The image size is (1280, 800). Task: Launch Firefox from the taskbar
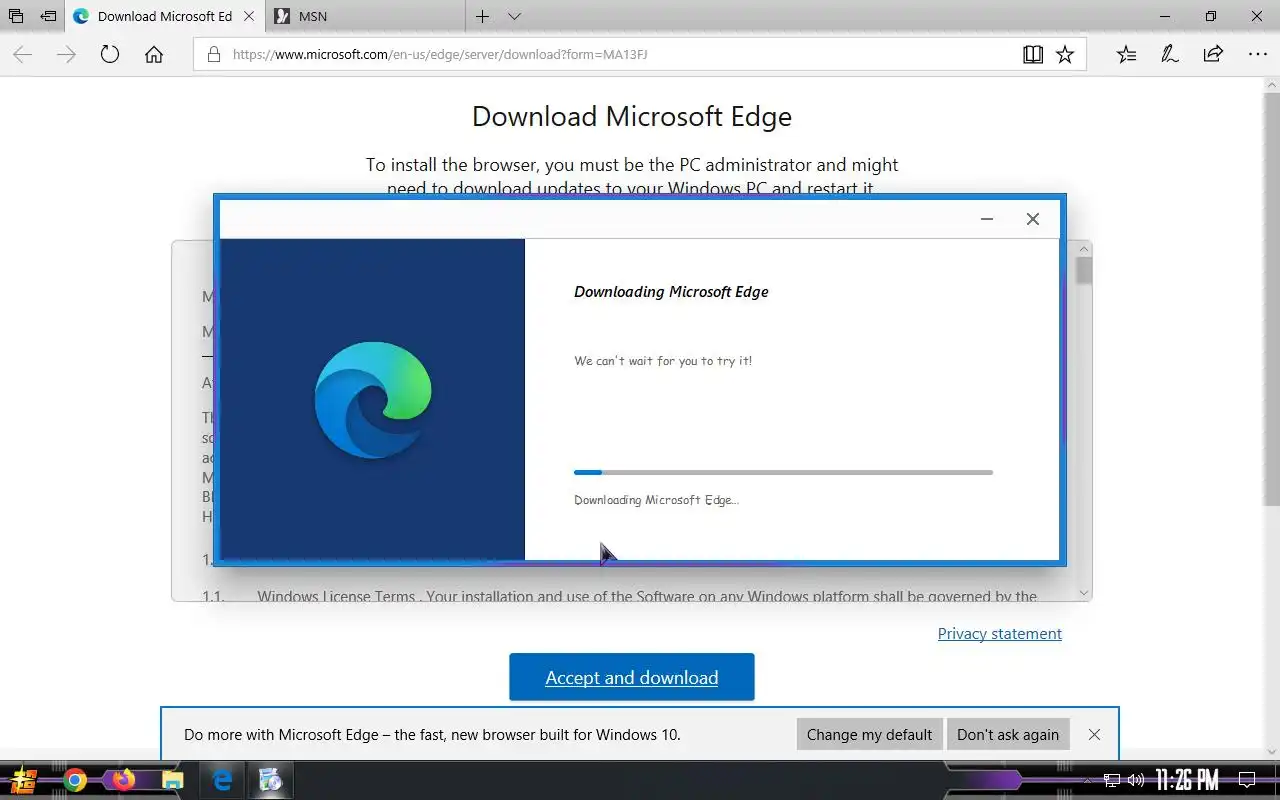pyautogui.click(x=123, y=780)
